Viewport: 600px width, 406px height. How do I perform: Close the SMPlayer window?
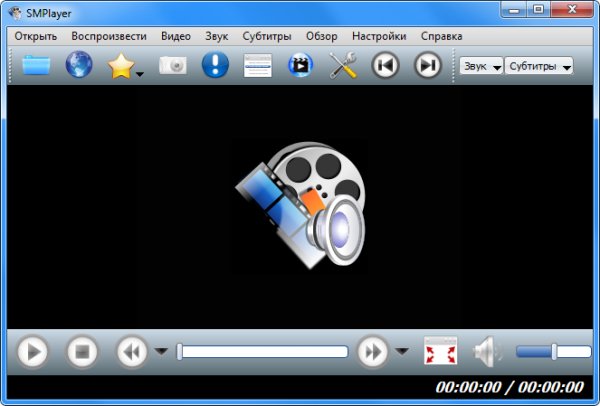572,10
